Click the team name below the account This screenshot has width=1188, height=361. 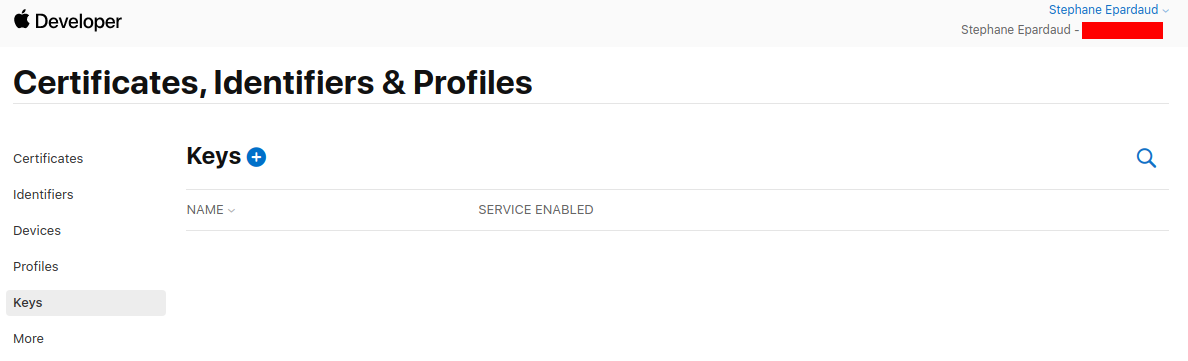click(1018, 30)
